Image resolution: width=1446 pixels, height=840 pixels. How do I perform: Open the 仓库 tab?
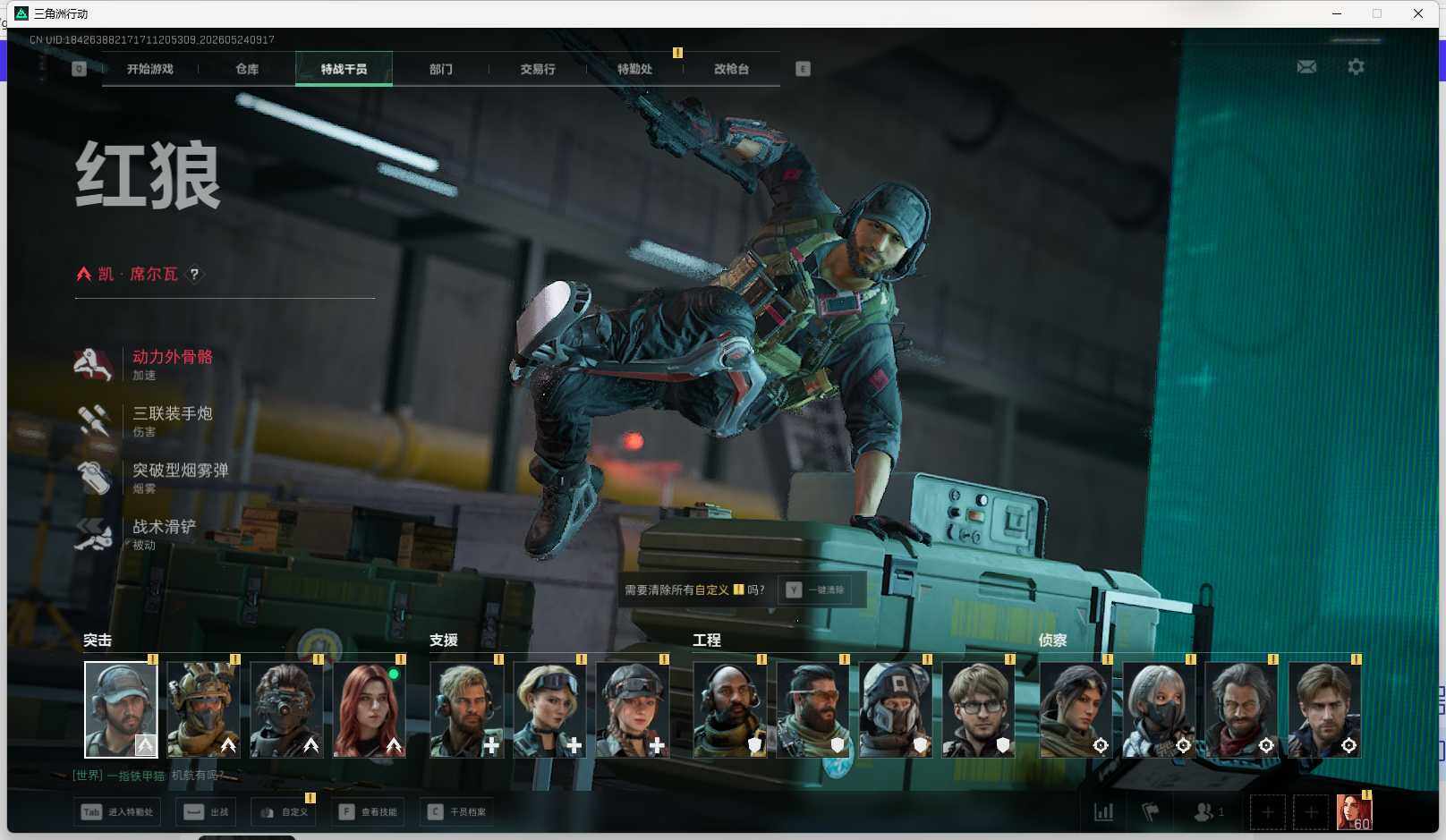pyautogui.click(x=247, y=69)
